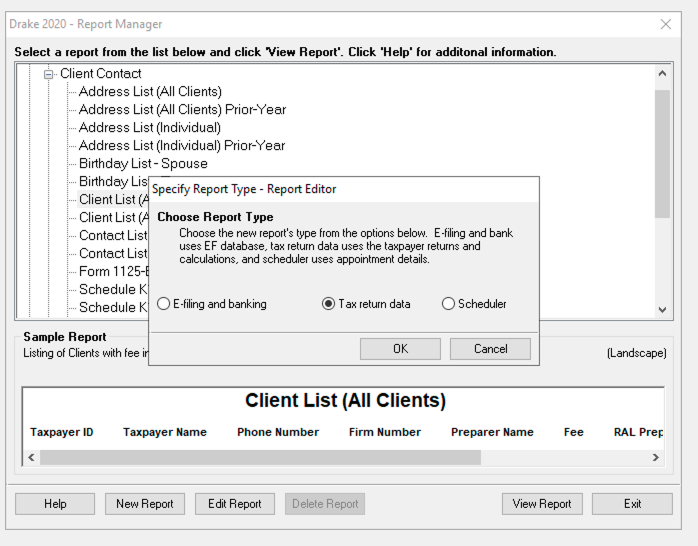The height and width of the screenshot is (546, 698).
Task: Click the Fee column header
Action: (x=573, y=432)
